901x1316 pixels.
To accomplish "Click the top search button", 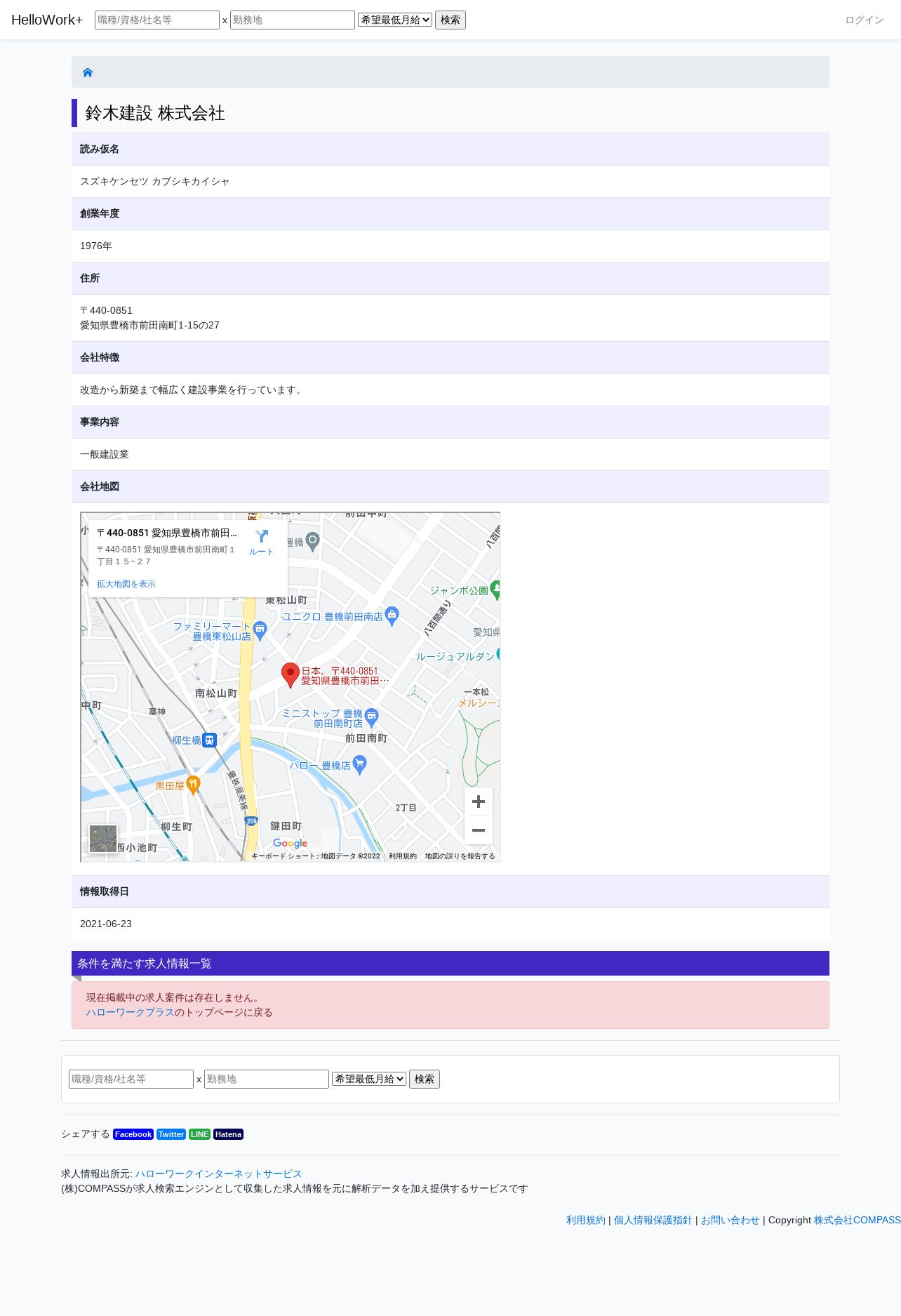I will coord(451,20).
